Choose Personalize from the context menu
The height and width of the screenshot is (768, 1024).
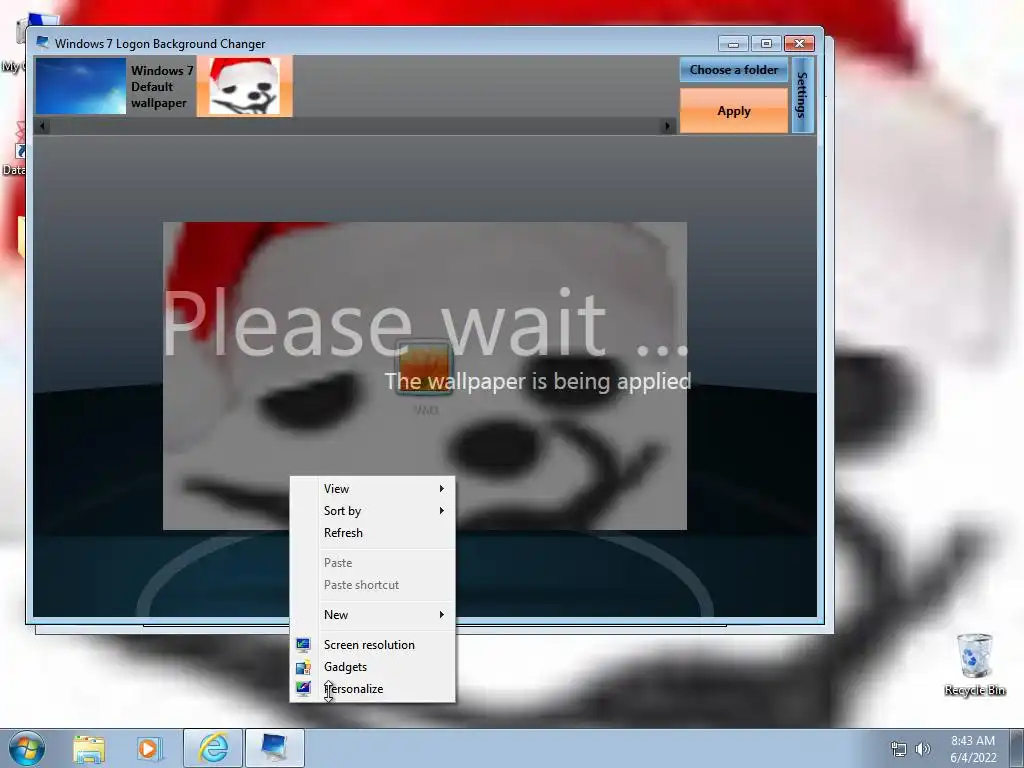[372, 689]
